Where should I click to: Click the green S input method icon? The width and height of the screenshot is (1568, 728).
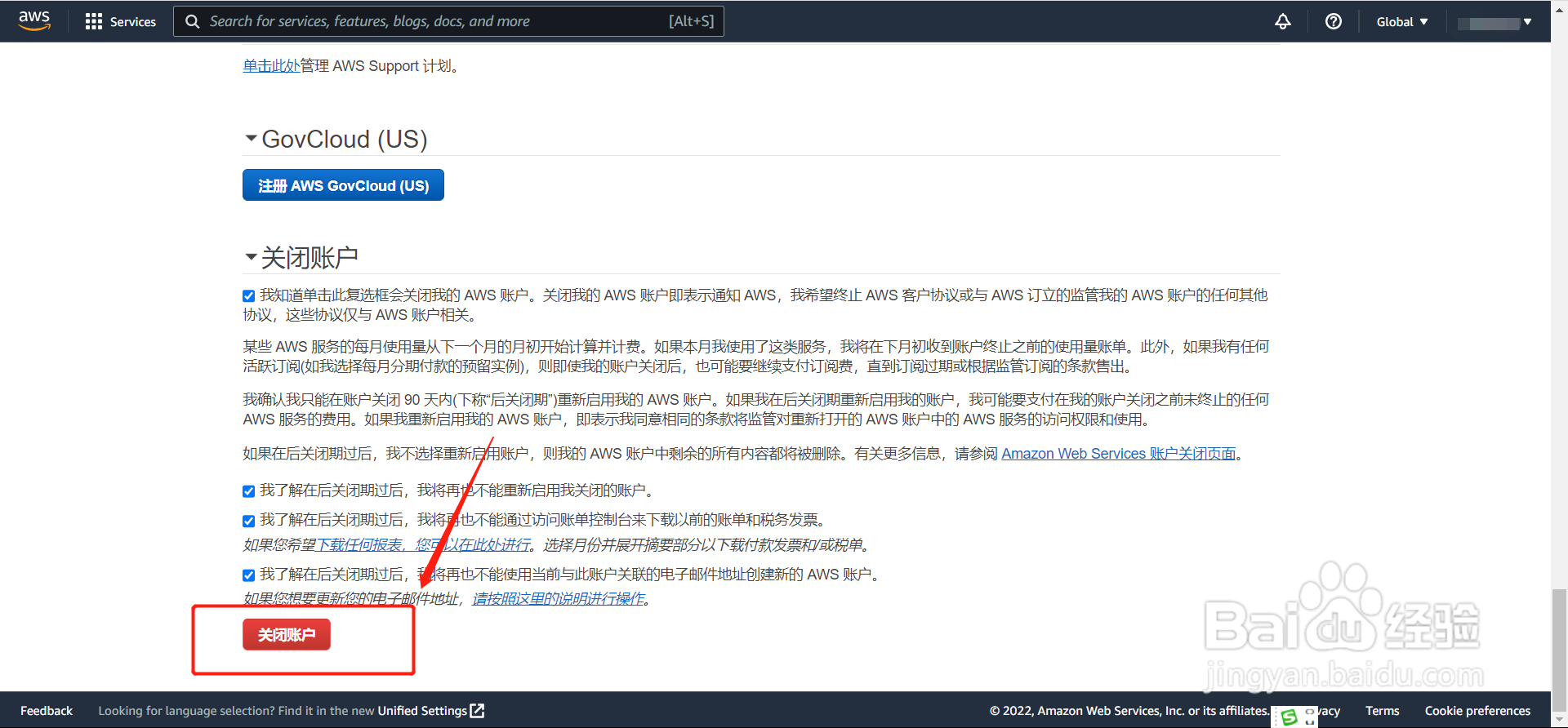[1290, 717]
